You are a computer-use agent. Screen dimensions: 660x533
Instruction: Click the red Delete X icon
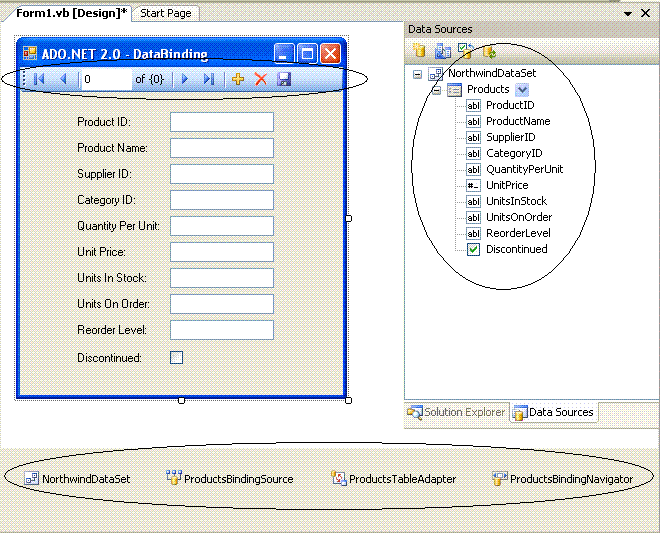click(x=261, y=79)
